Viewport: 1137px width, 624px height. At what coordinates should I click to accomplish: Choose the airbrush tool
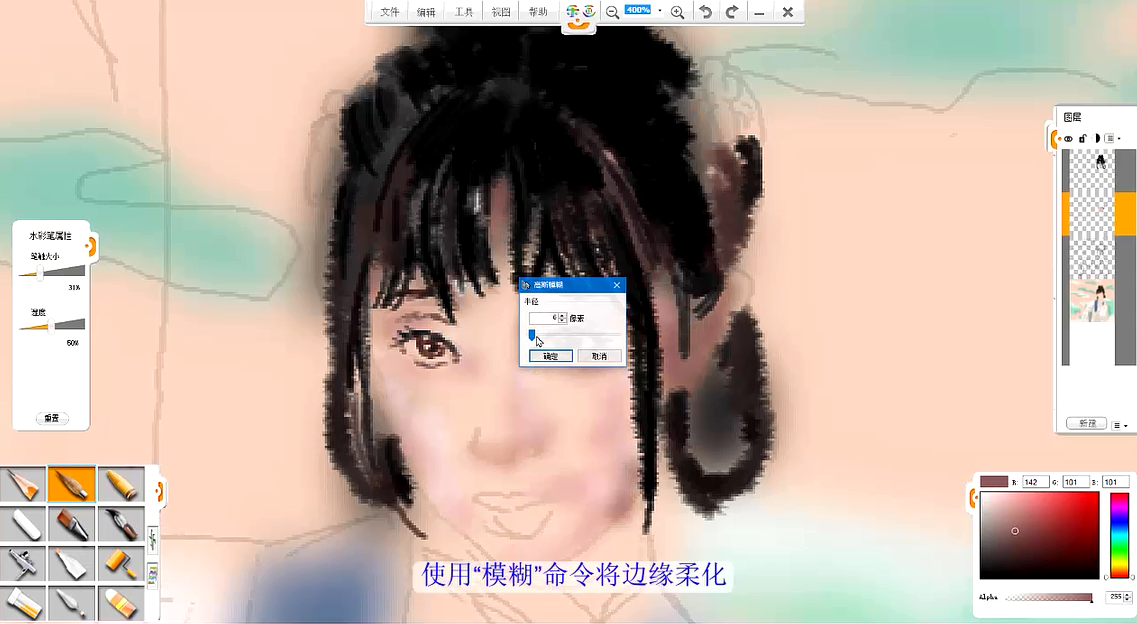pos(22,563)
